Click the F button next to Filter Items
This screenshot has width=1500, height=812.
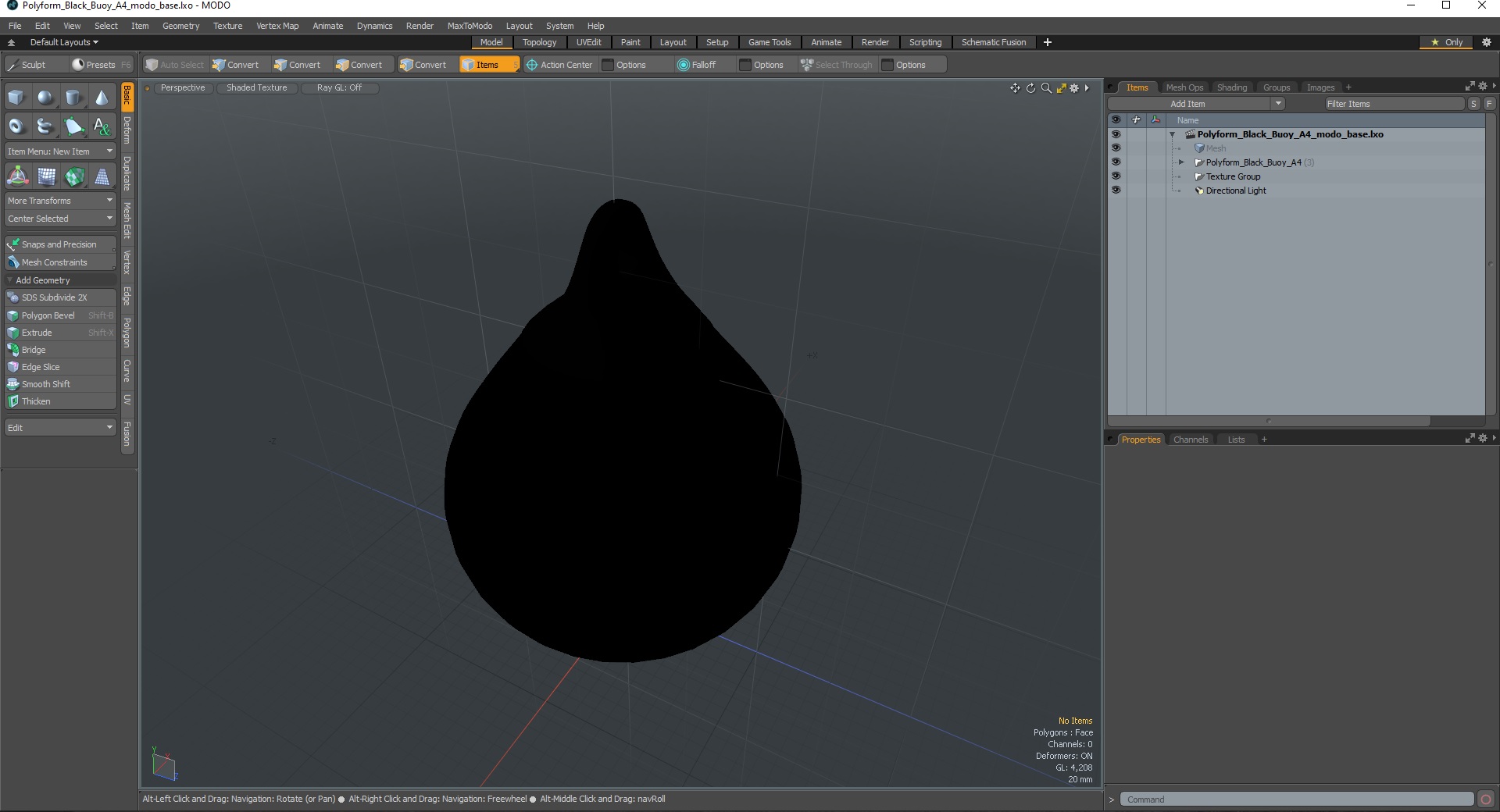tap(1489, 104)
